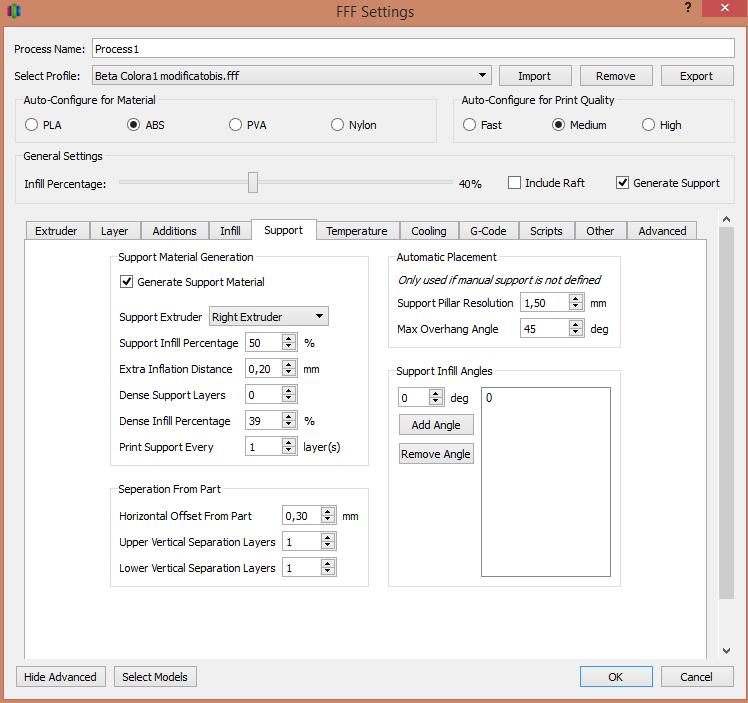Click the Hide Advanced button
The width and height of the screenshot is (748, 703).
(x=60, y=677)
